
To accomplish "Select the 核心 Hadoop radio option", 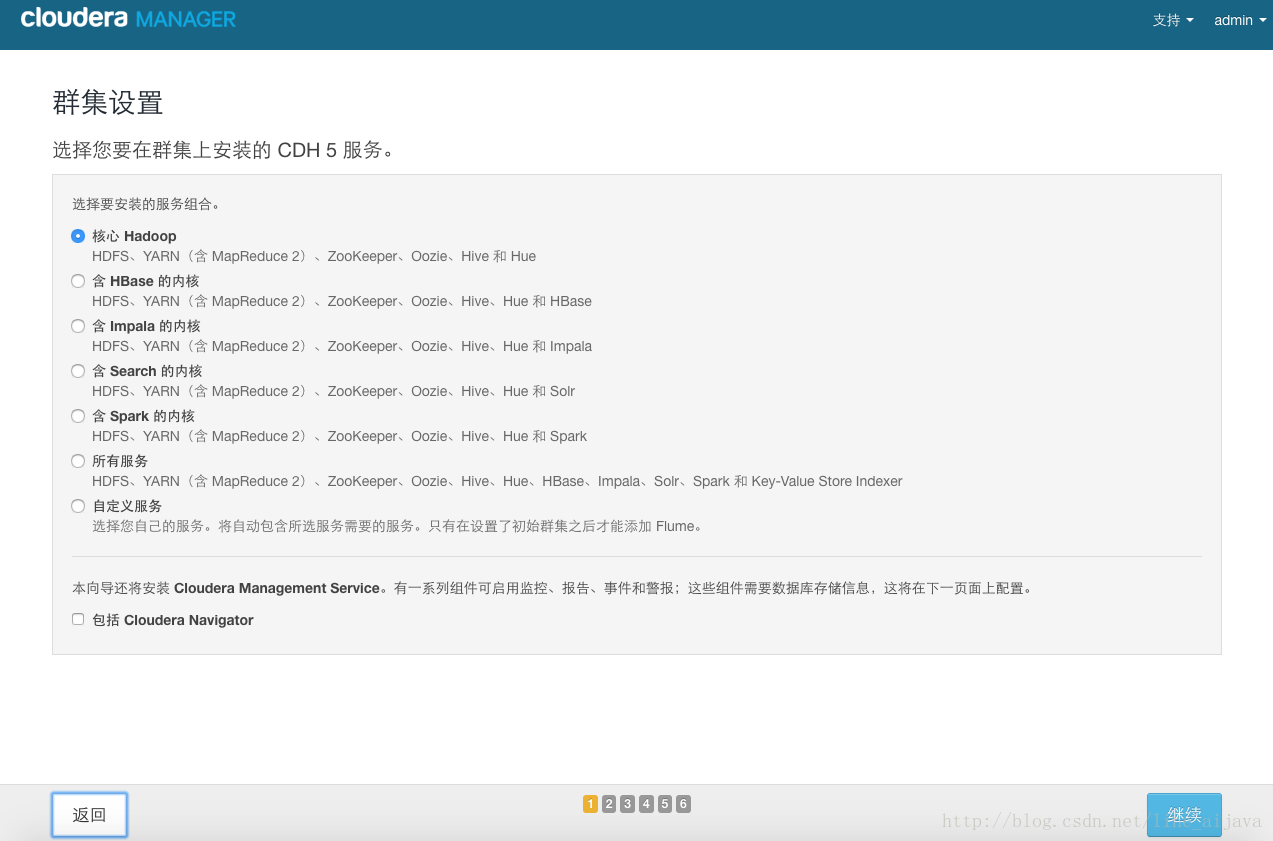I will [78, 236].
